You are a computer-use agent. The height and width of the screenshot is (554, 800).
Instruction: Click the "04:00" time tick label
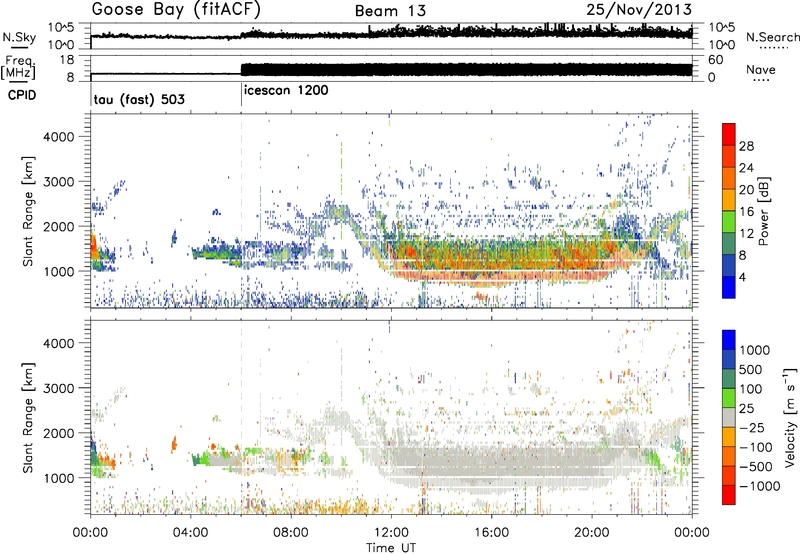pyautogui.click(x=190, y=533)
